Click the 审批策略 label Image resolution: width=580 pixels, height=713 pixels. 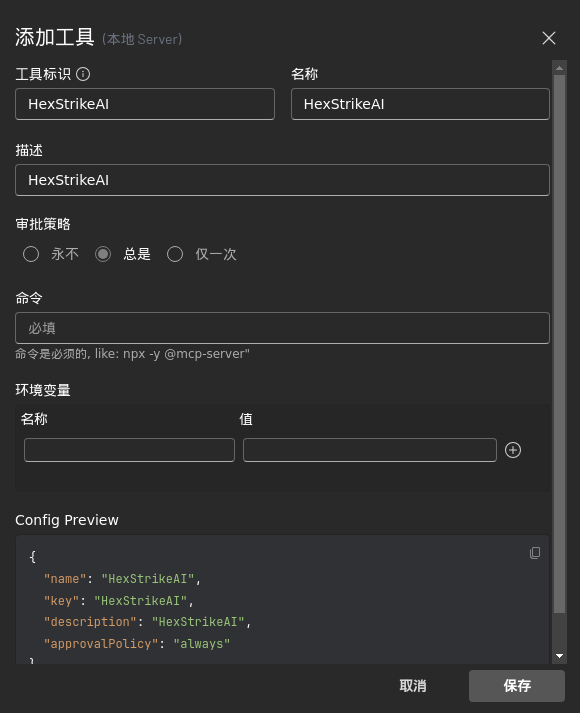click(x=43, y=224)
